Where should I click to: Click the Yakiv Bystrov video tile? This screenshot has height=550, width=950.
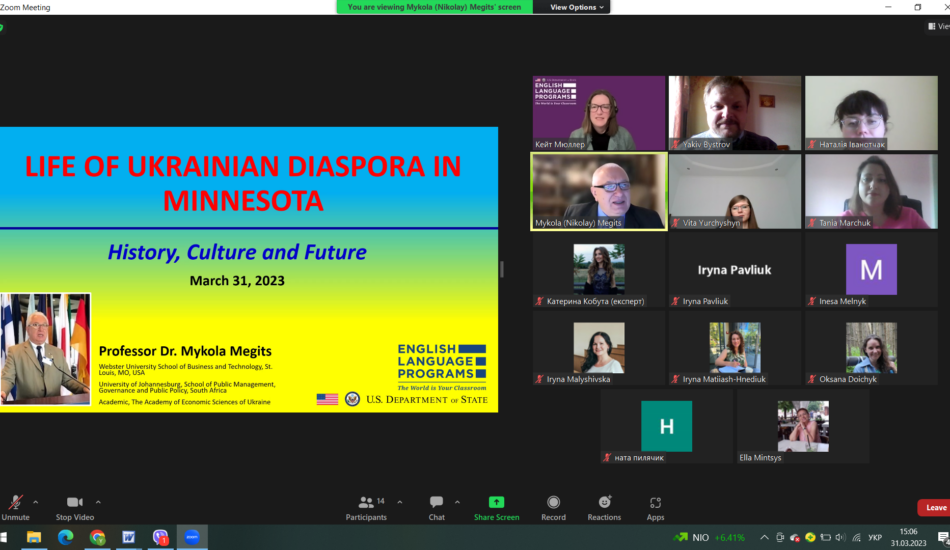point(735,113)
